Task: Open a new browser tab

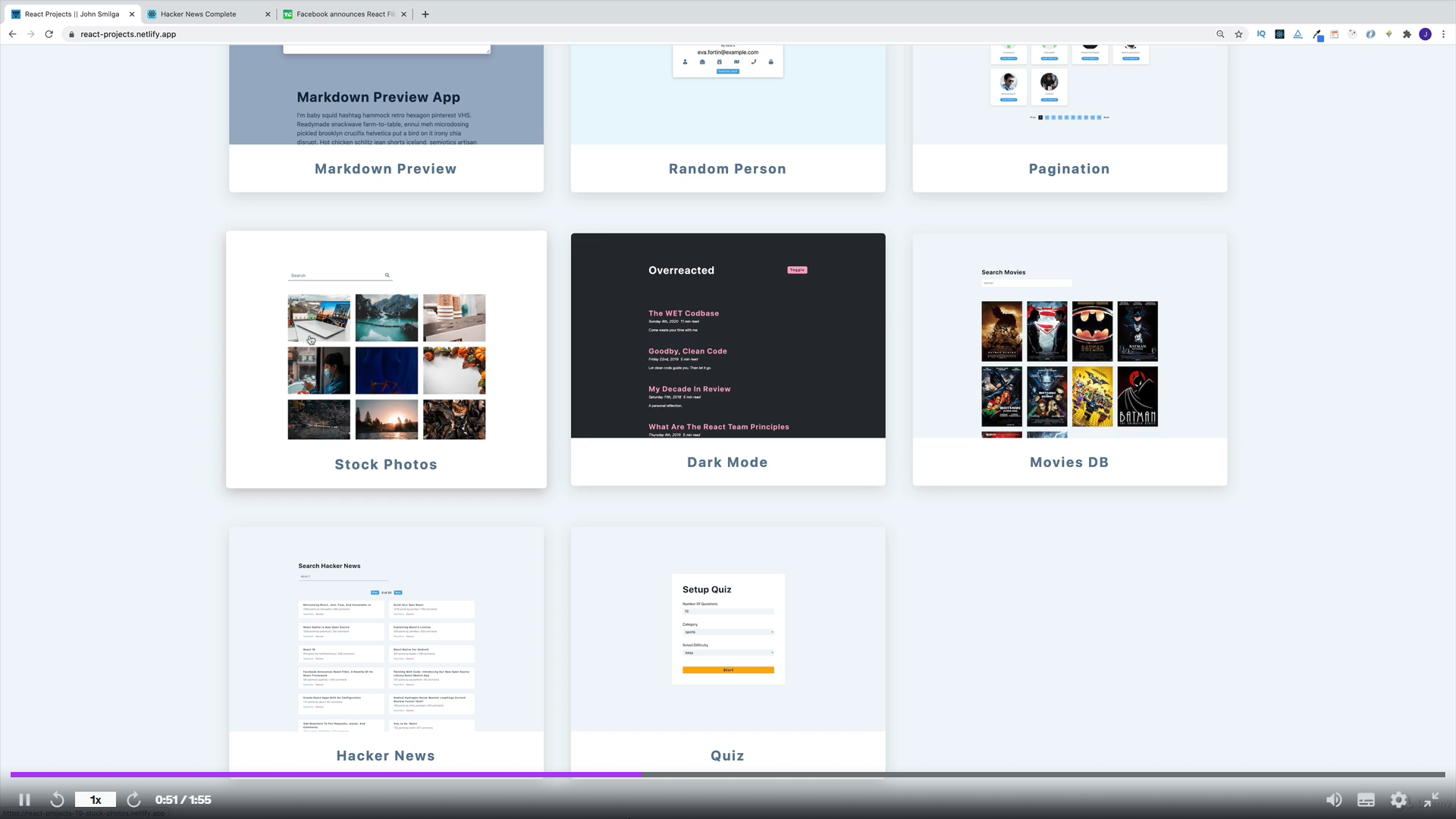Action: coord(425,14)
